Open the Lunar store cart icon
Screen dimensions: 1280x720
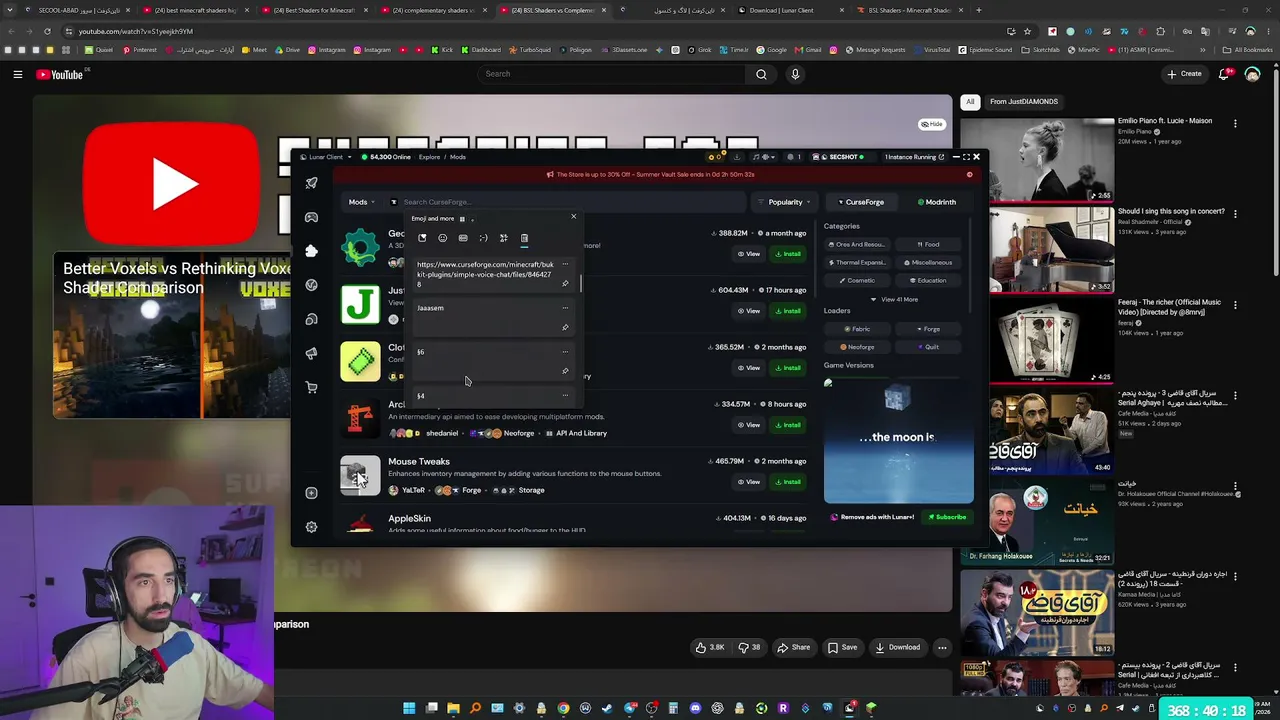pos(311,388)
